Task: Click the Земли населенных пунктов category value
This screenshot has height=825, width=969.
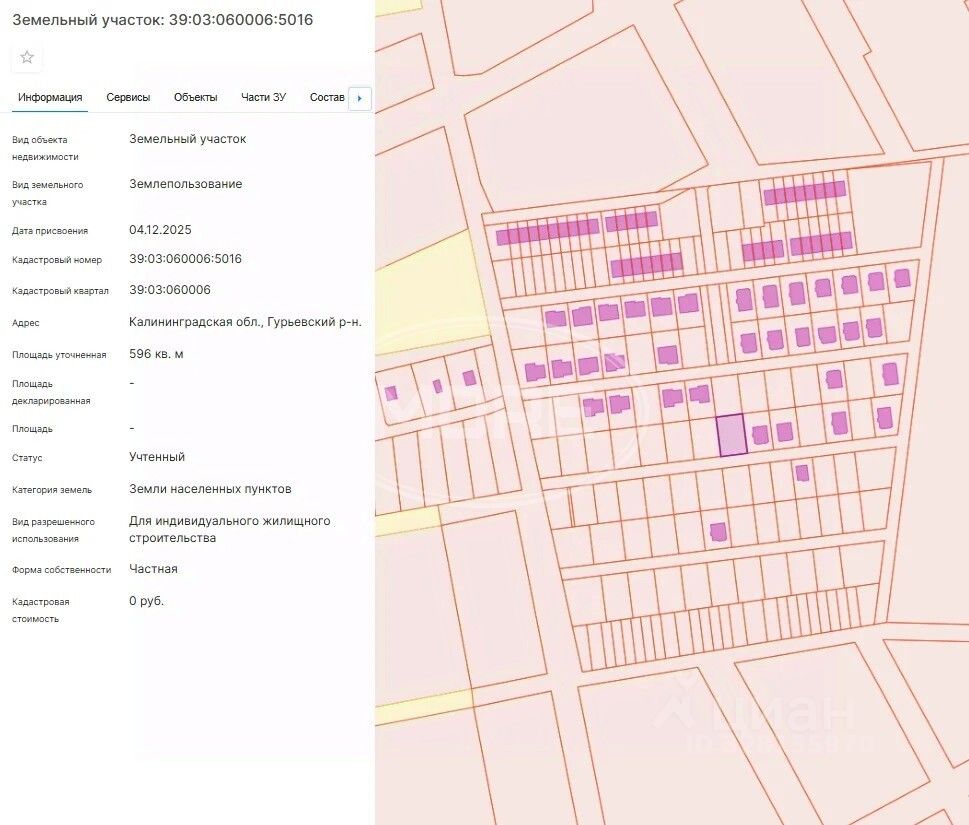Action: (210, 489)
